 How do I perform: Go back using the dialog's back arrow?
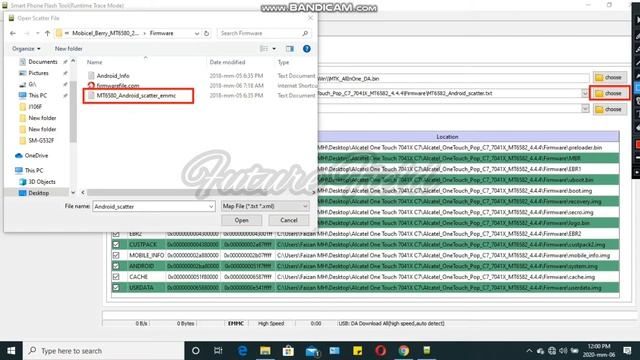13,33
